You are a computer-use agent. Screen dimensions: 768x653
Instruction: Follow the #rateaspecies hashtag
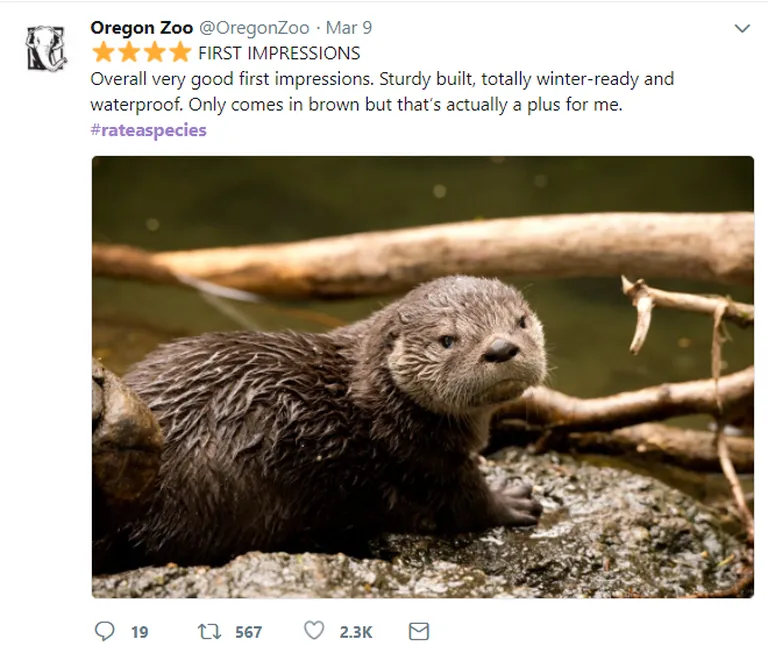148,130
